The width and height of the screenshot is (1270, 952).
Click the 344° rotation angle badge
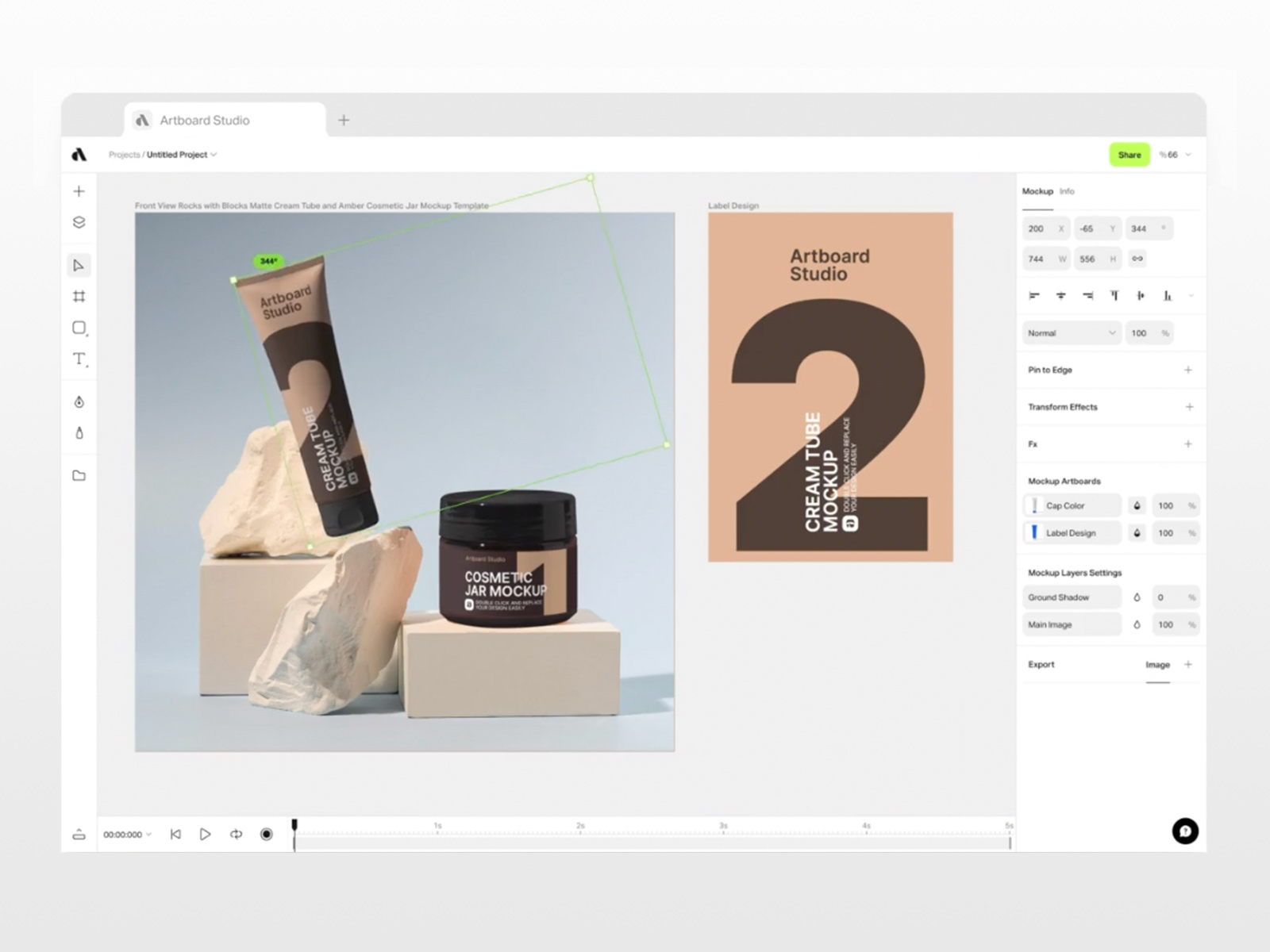269,261
